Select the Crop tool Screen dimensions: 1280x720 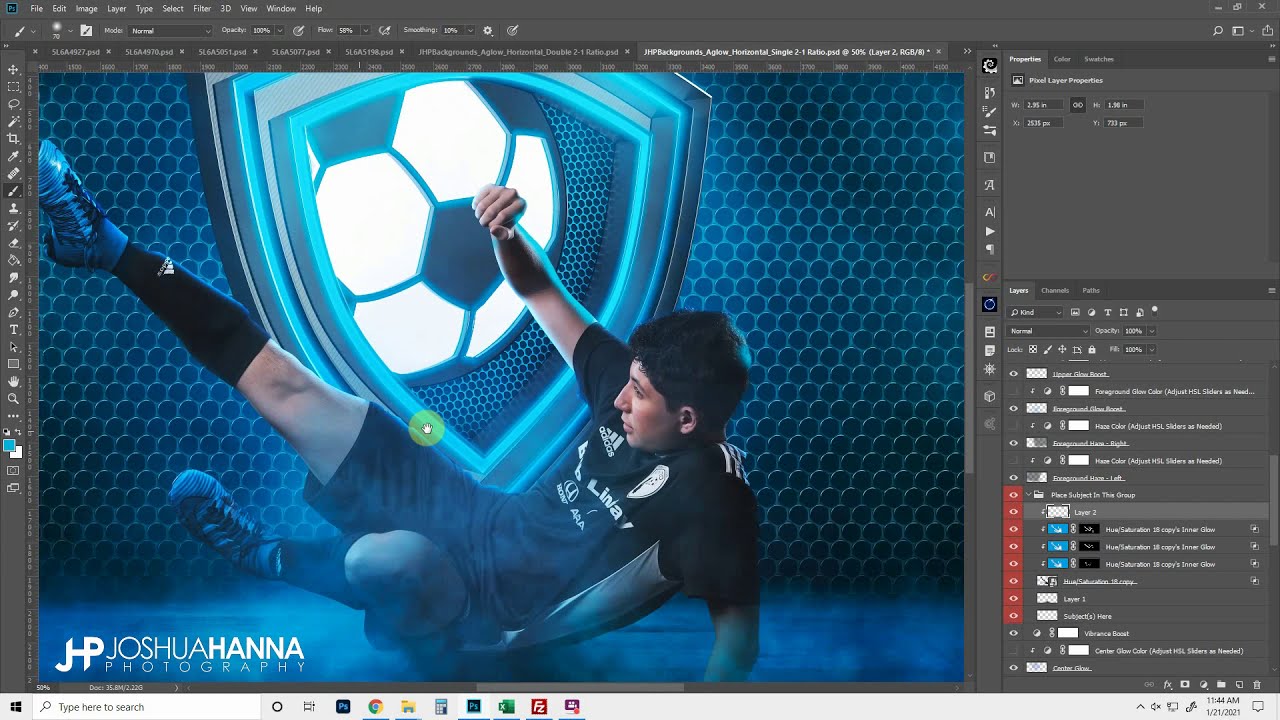coord(14,139)
